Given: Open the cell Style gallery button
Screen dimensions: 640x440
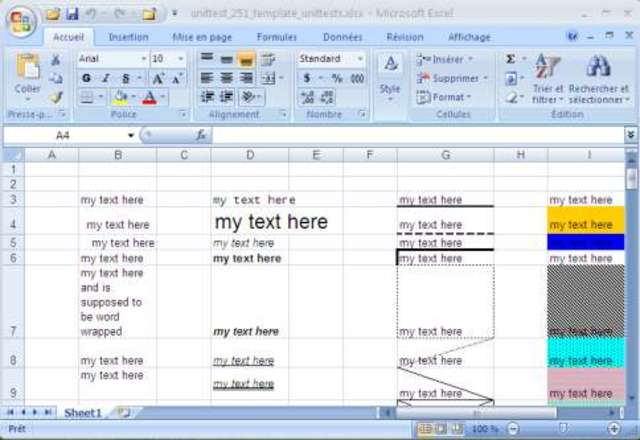Looking at the screenshot, I should tap(390, 78).
